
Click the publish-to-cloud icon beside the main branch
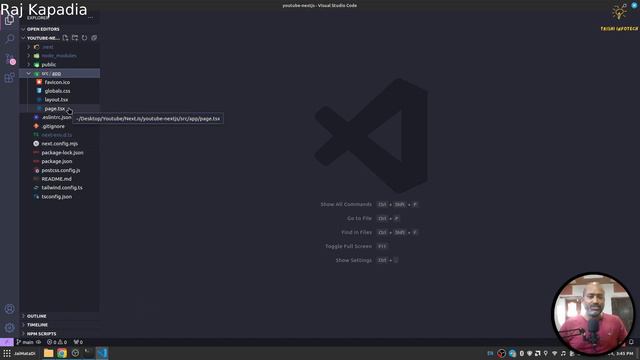(x=39, y=342)
